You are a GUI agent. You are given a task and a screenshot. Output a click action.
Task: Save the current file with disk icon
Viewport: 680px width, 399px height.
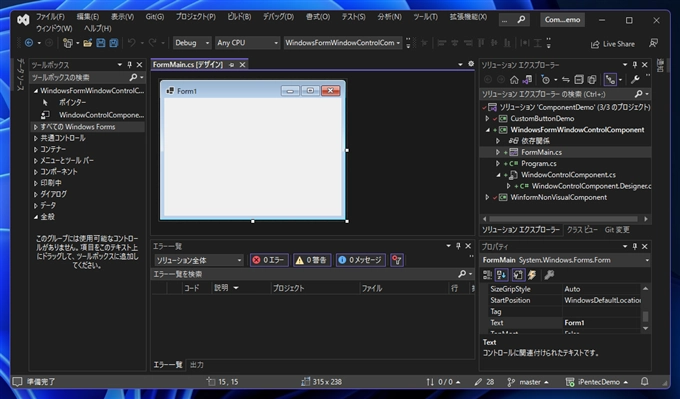(x=101, y=43)
